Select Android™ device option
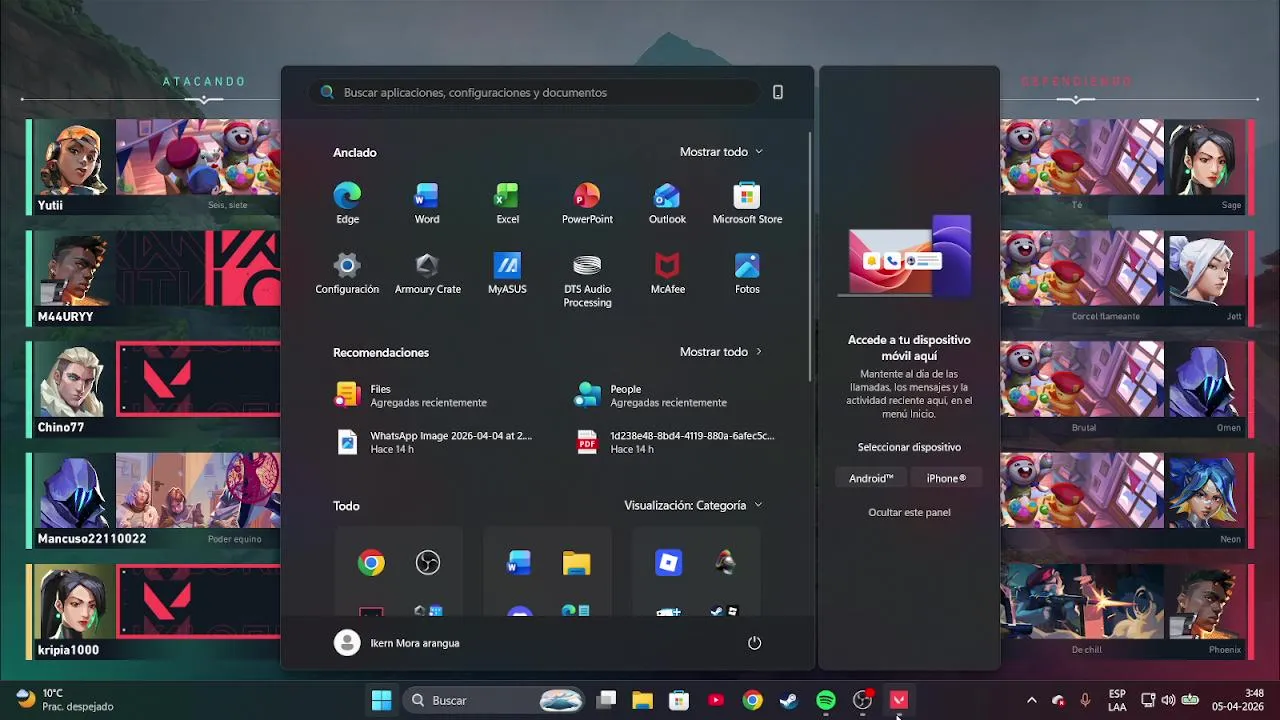Image resolution: width=1280 pixels, height=720 pixels. coord(871,478)
